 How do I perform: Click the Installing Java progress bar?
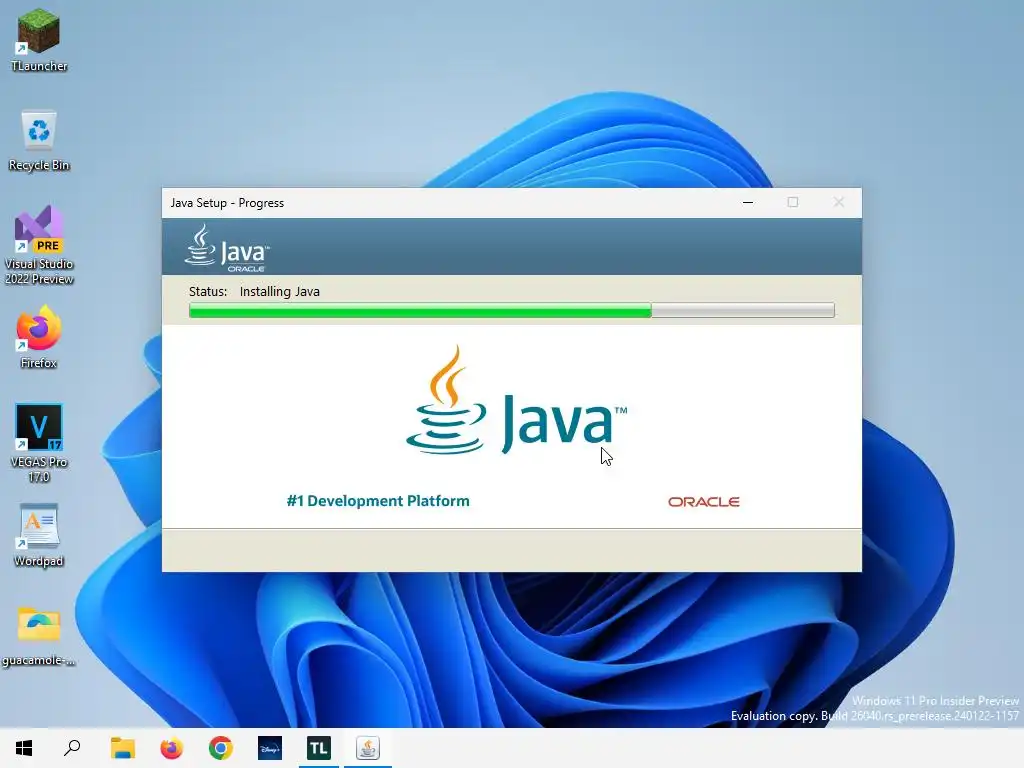(511, 310)
